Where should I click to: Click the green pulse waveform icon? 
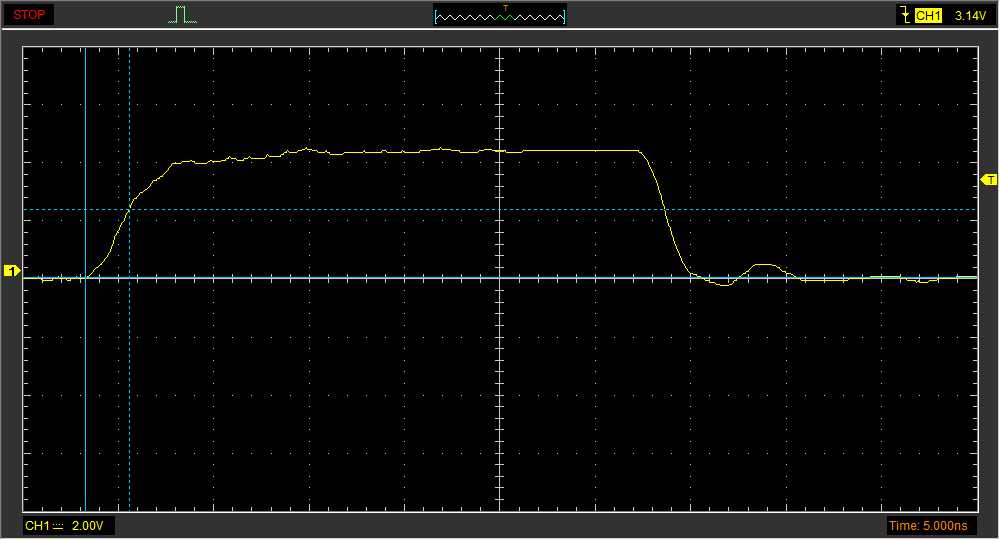pos(181,15)
